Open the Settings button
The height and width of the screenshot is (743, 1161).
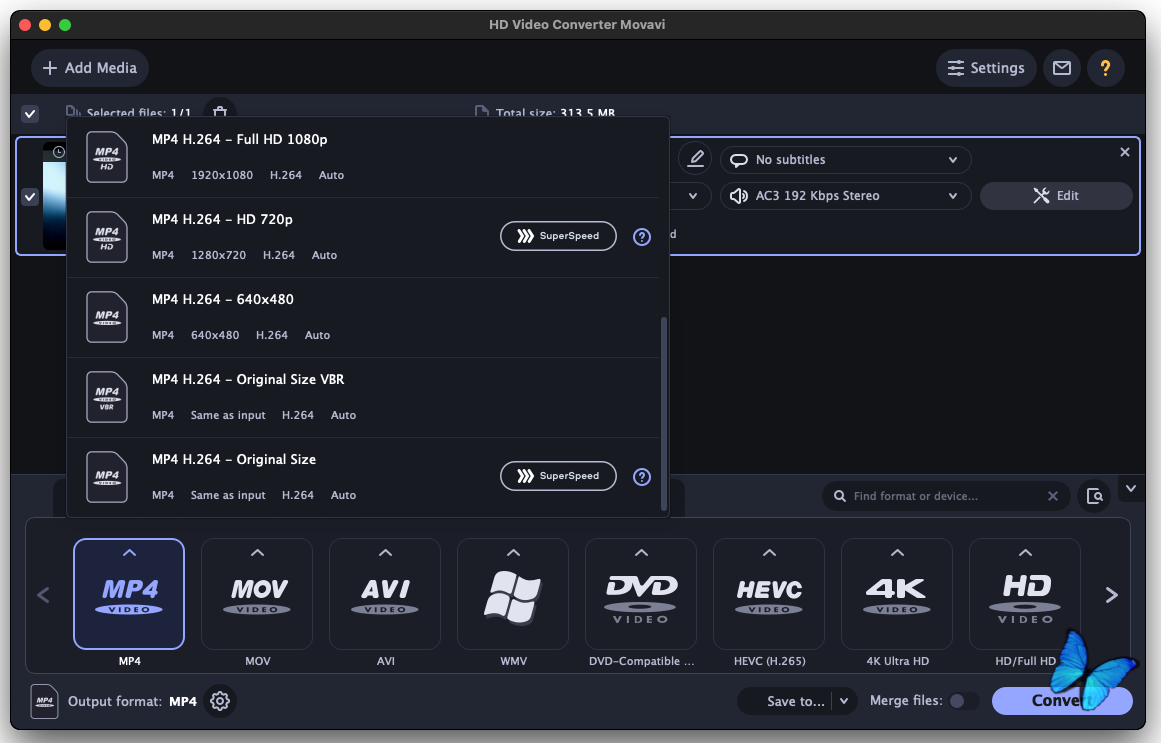[986, 68]
